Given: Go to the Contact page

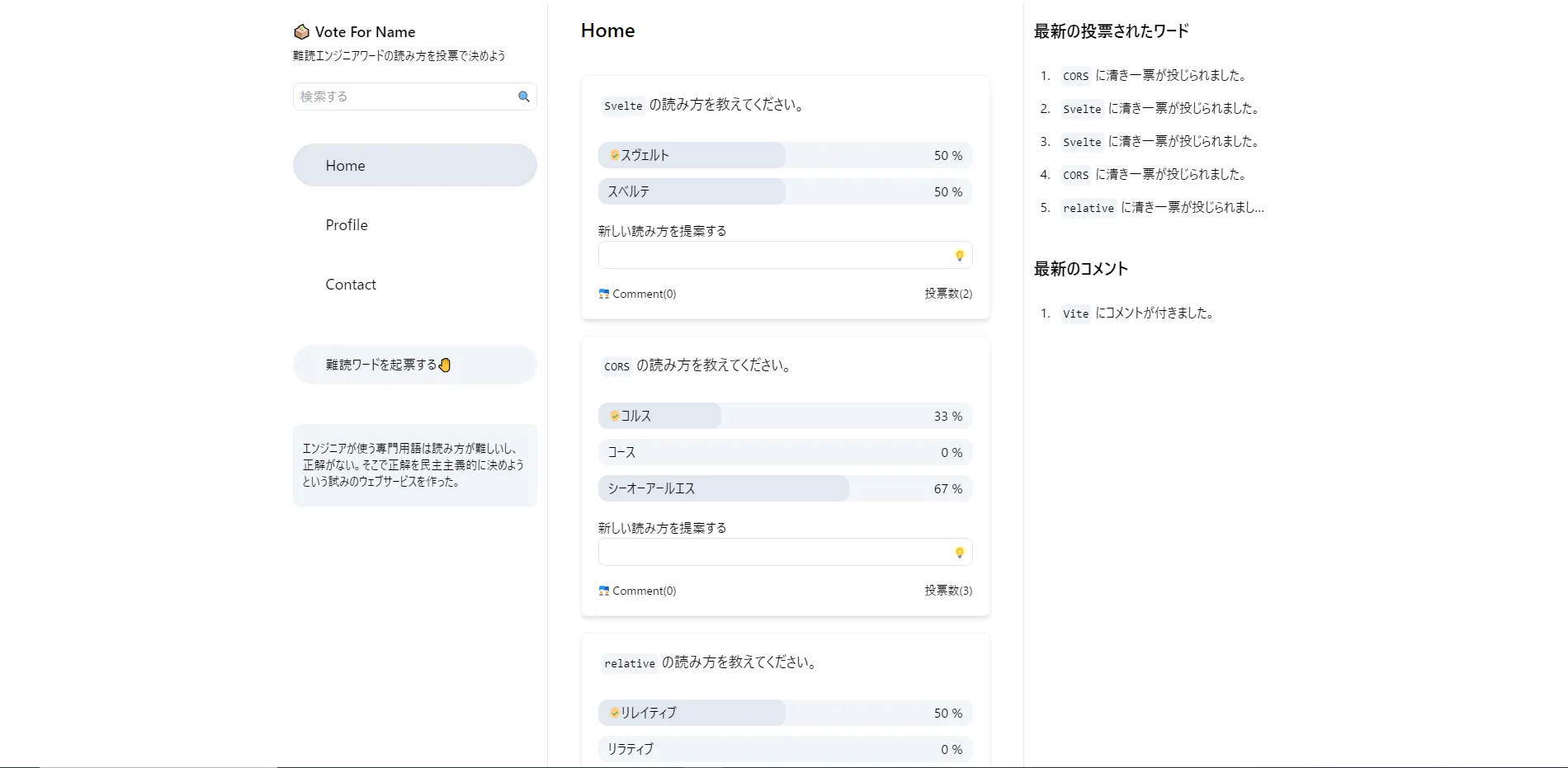Looking at the screenshot, I should tap(351, 285).
